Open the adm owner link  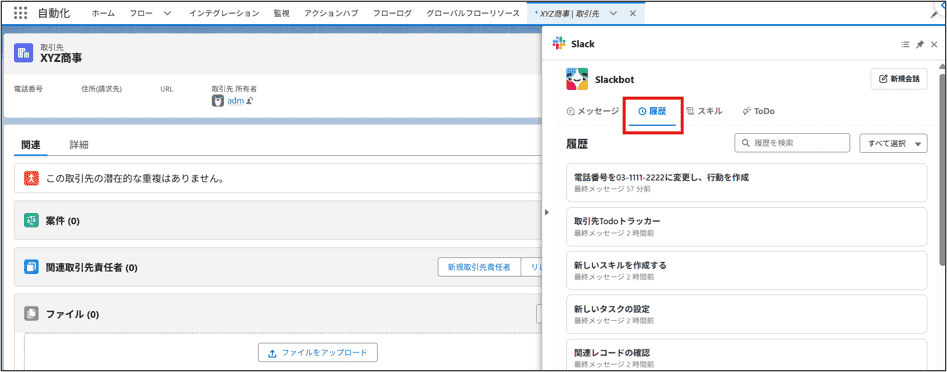[x=236, y=101]
